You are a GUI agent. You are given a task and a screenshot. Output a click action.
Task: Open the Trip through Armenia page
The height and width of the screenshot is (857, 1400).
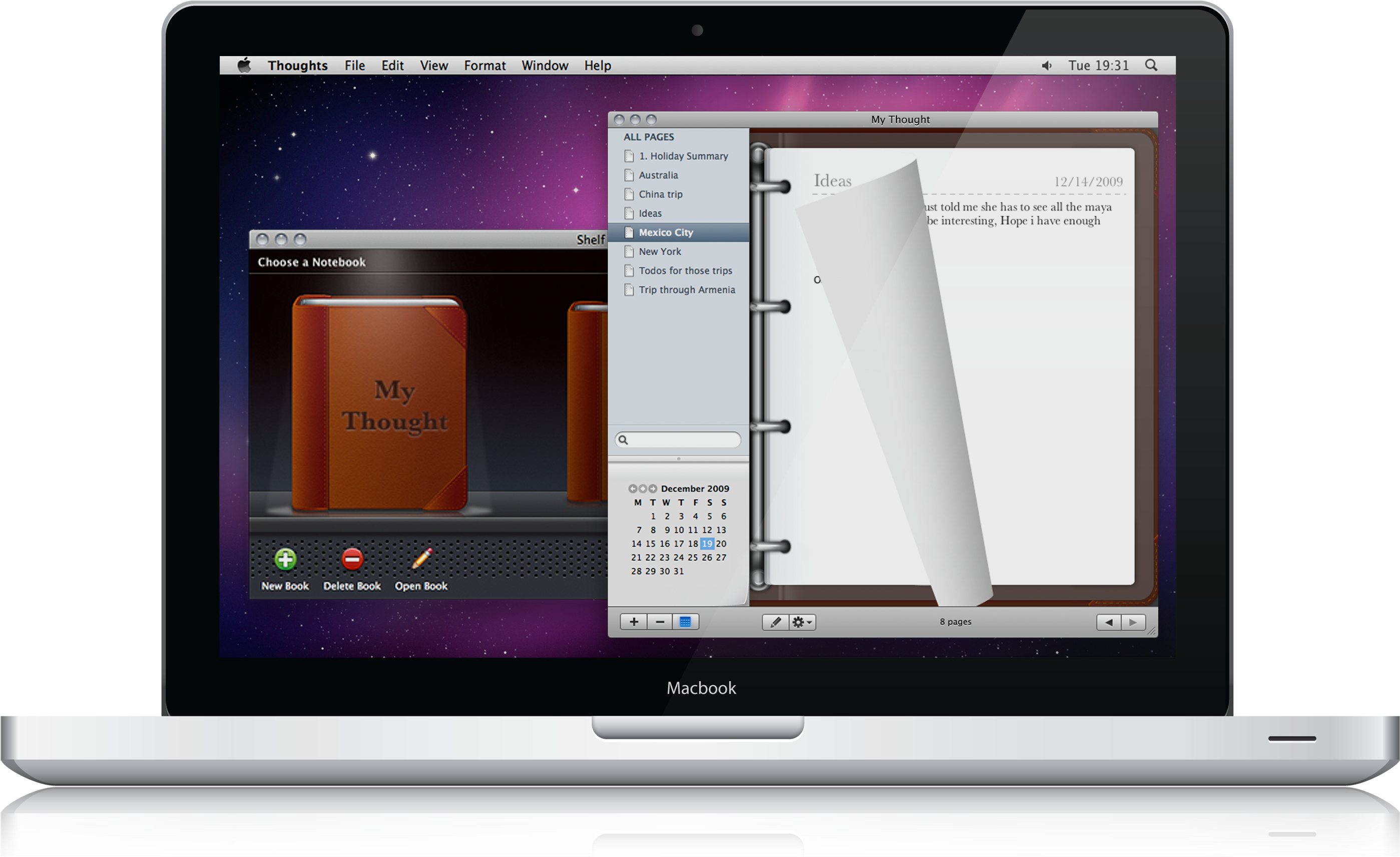point(678,290)
